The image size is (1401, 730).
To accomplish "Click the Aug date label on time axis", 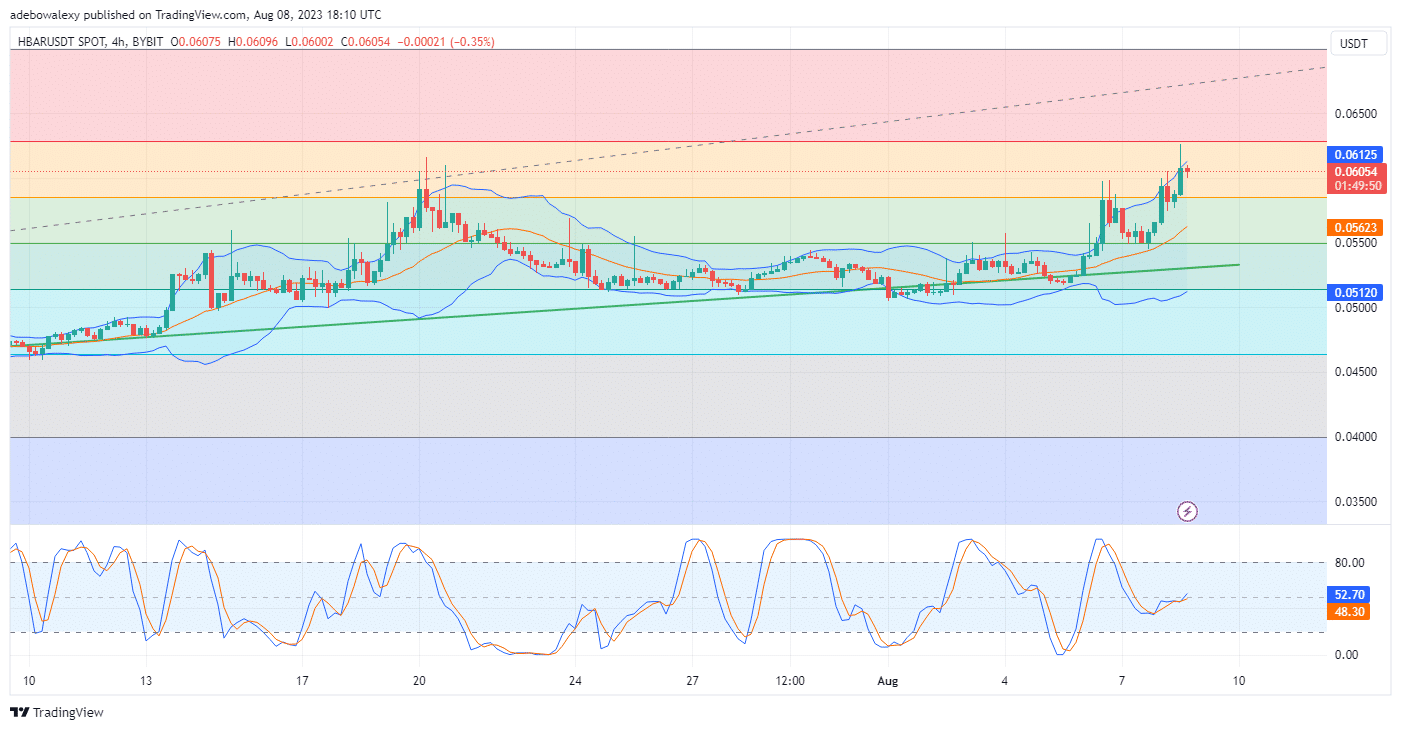I will (x=887, y=681).
